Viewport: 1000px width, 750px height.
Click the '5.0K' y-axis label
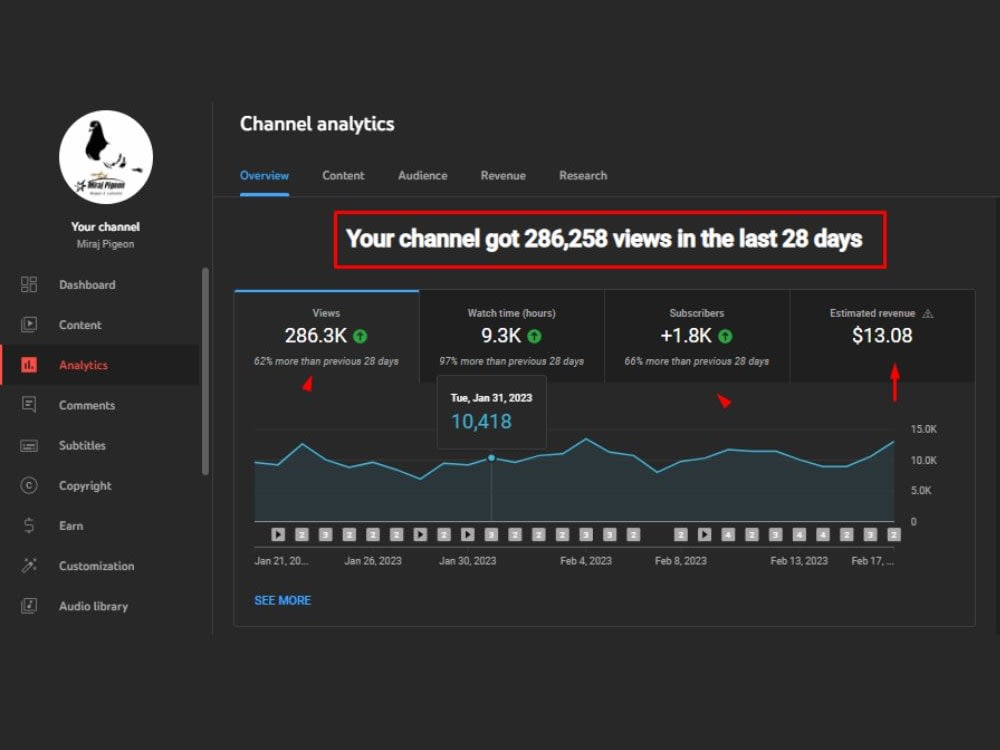click(921, 490)
